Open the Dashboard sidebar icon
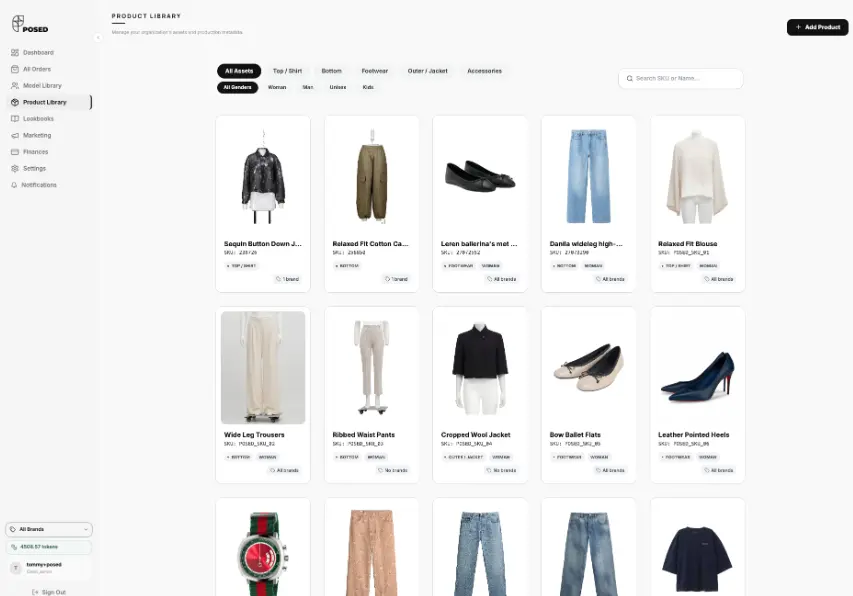 pos(15,53)
